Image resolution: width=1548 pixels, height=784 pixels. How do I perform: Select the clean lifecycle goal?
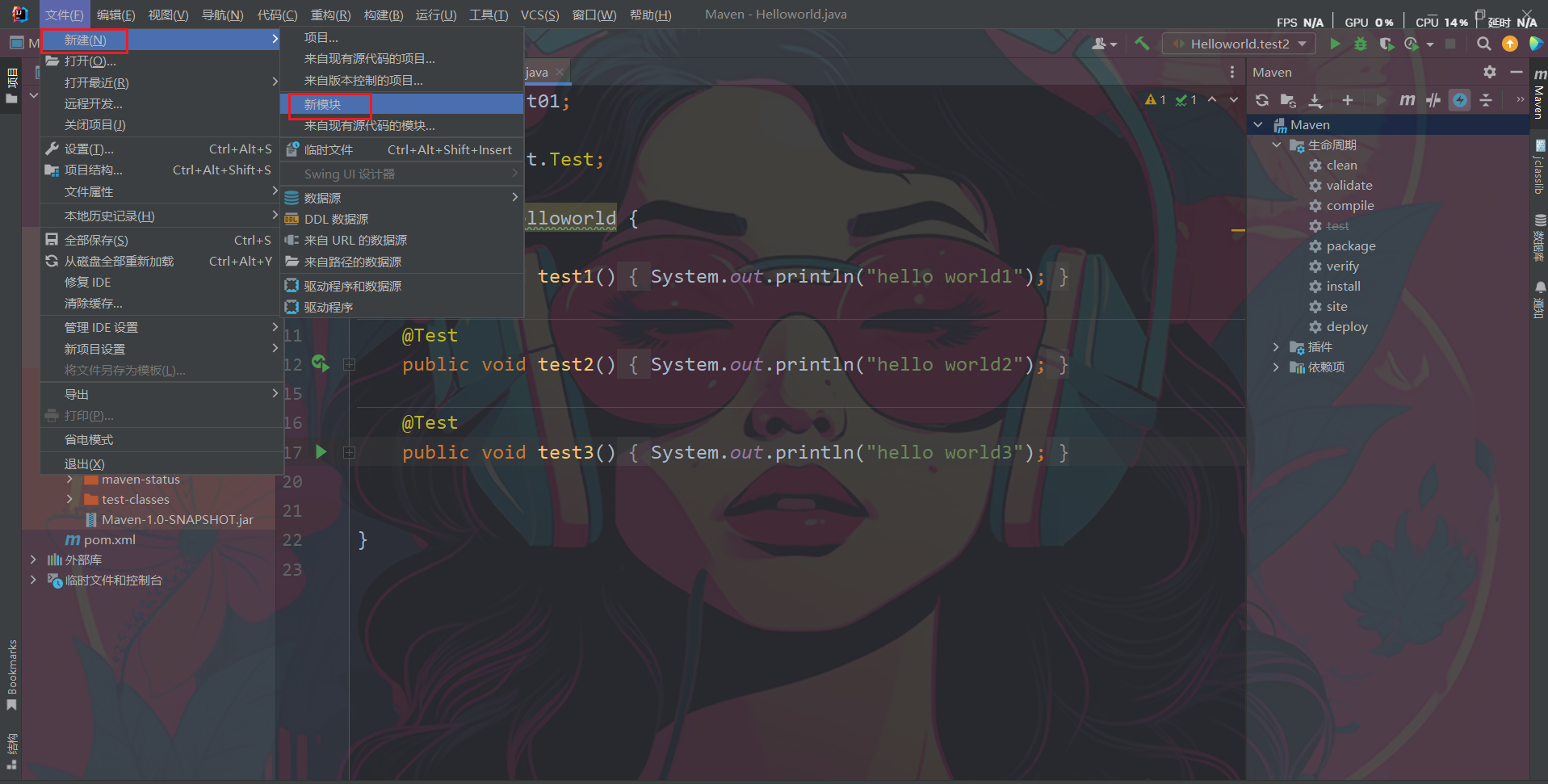(x=1340, y=166)
